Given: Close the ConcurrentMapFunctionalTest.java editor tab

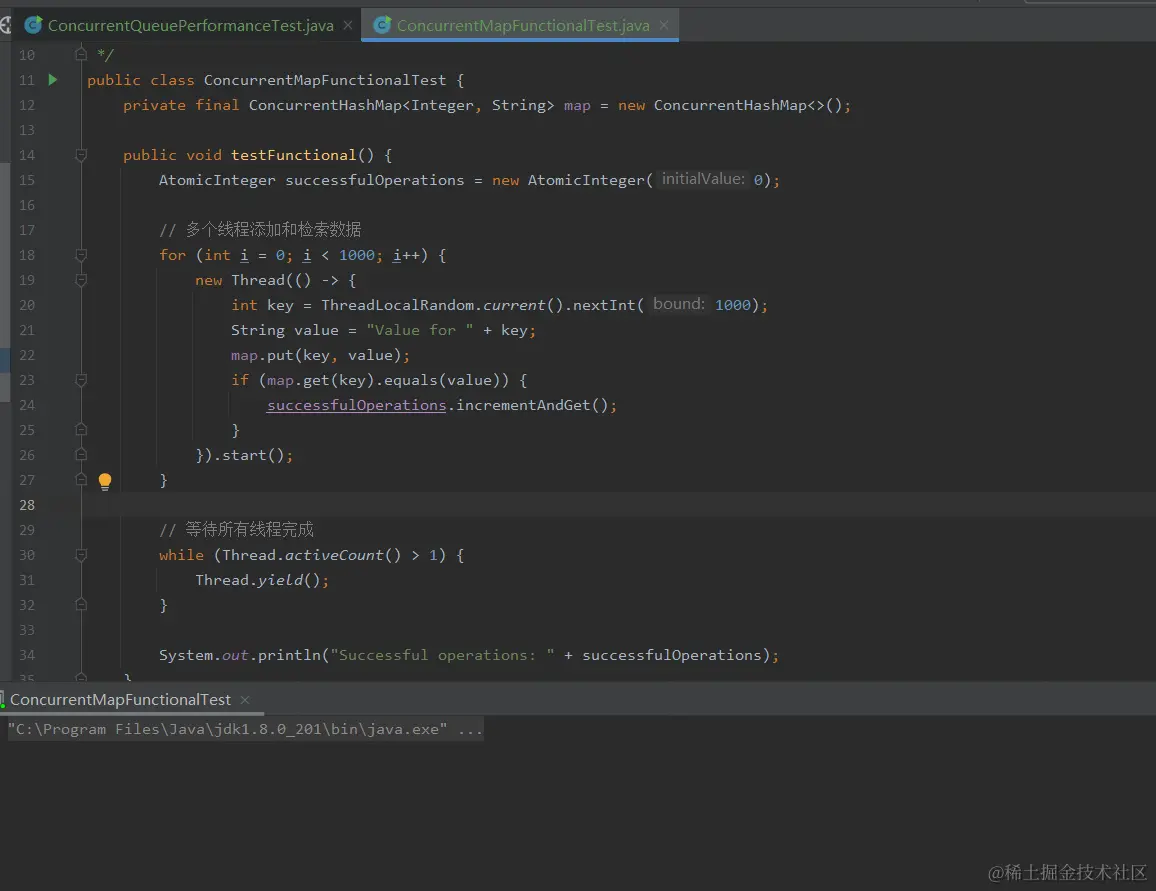Looking at the screenshot, I should (664, 25).
